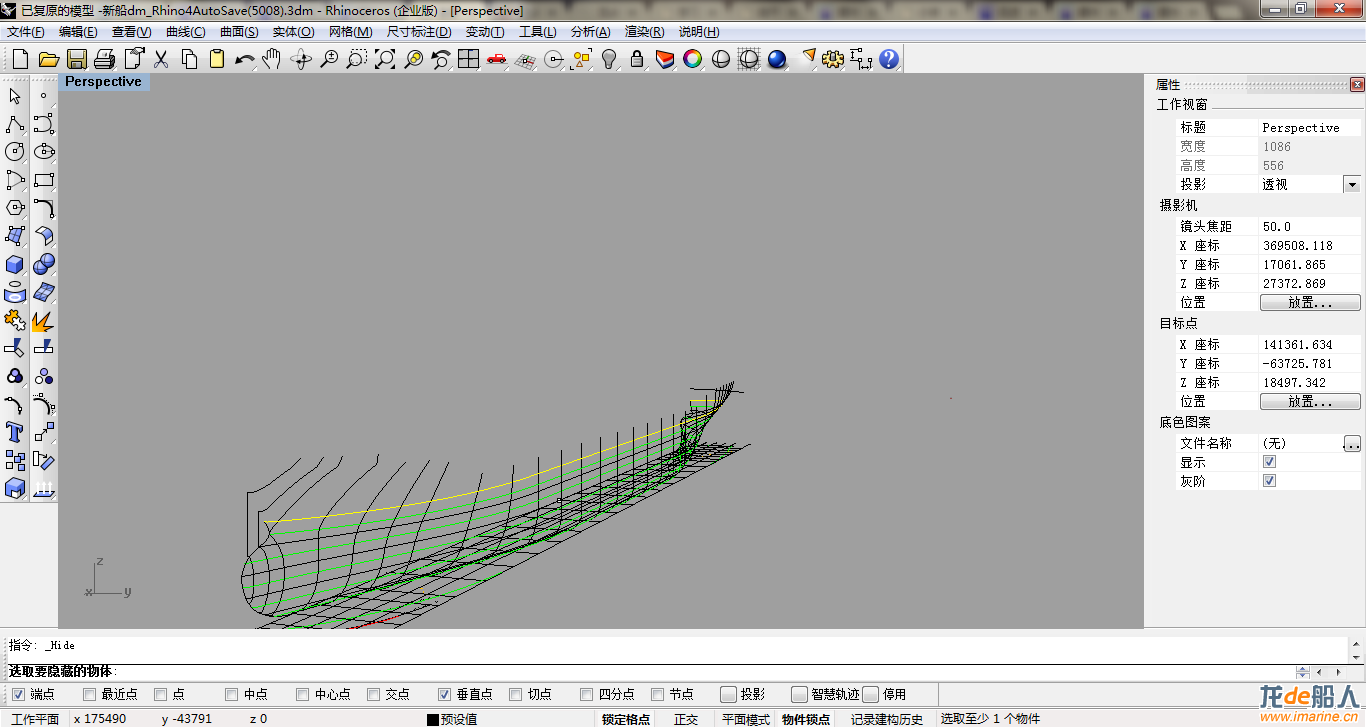
Task: Click the four-viewport layout icon
Action: (468, 59)
